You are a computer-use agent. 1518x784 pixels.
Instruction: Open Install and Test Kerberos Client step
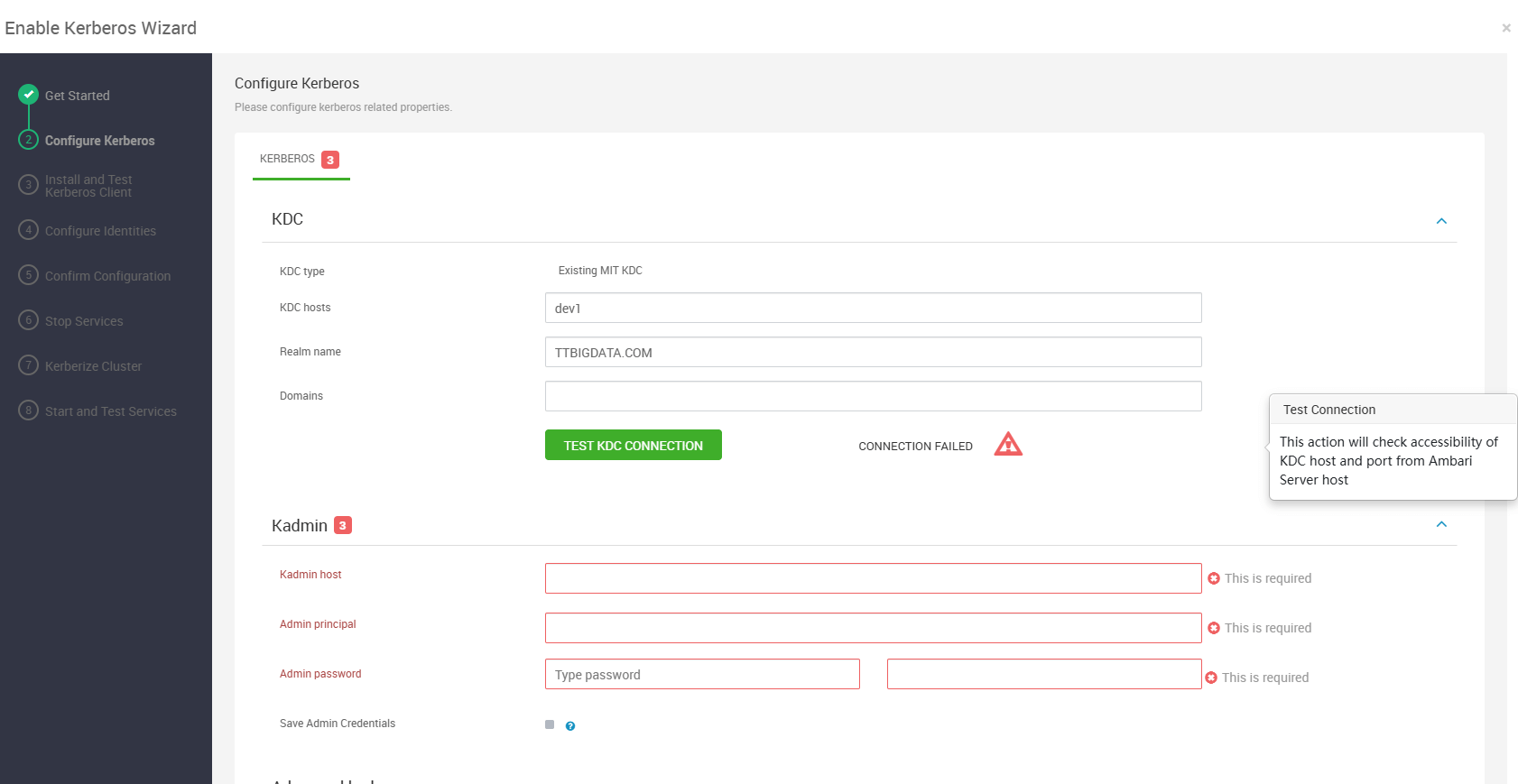tap(88, 186)
